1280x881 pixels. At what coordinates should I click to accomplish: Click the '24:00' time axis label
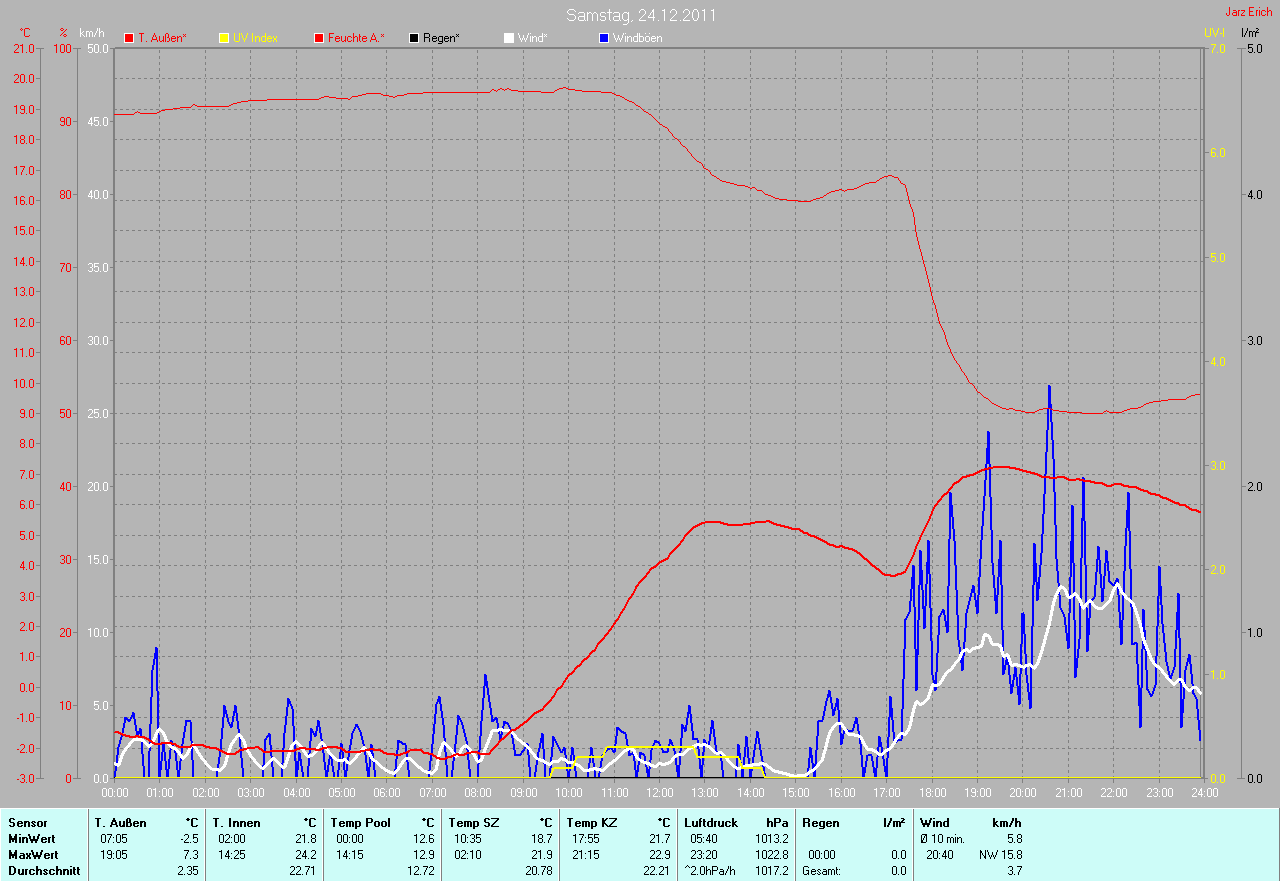point(1203,793)
